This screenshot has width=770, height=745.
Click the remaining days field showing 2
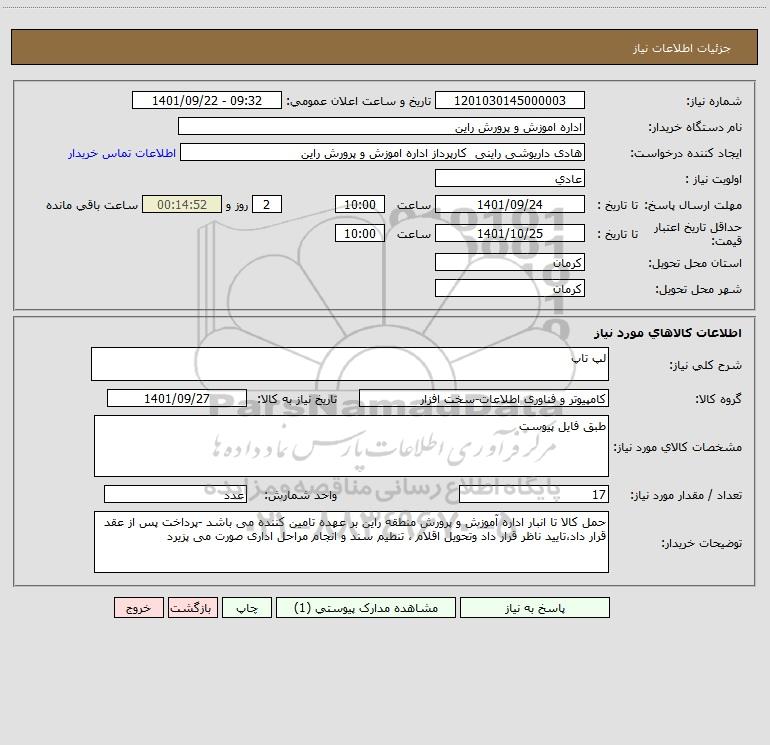[267, 204]
